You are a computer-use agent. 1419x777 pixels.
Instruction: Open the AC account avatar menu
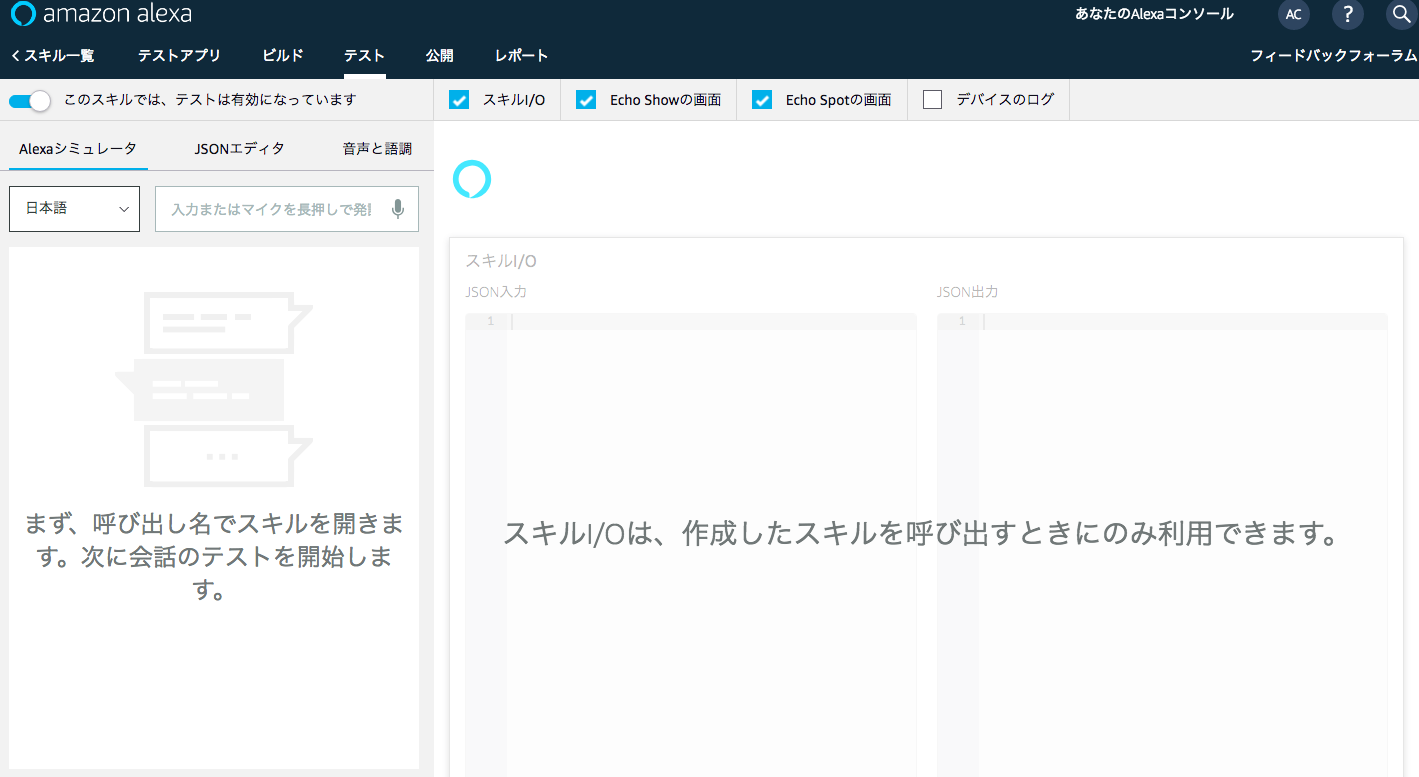tap(1294, 14)
